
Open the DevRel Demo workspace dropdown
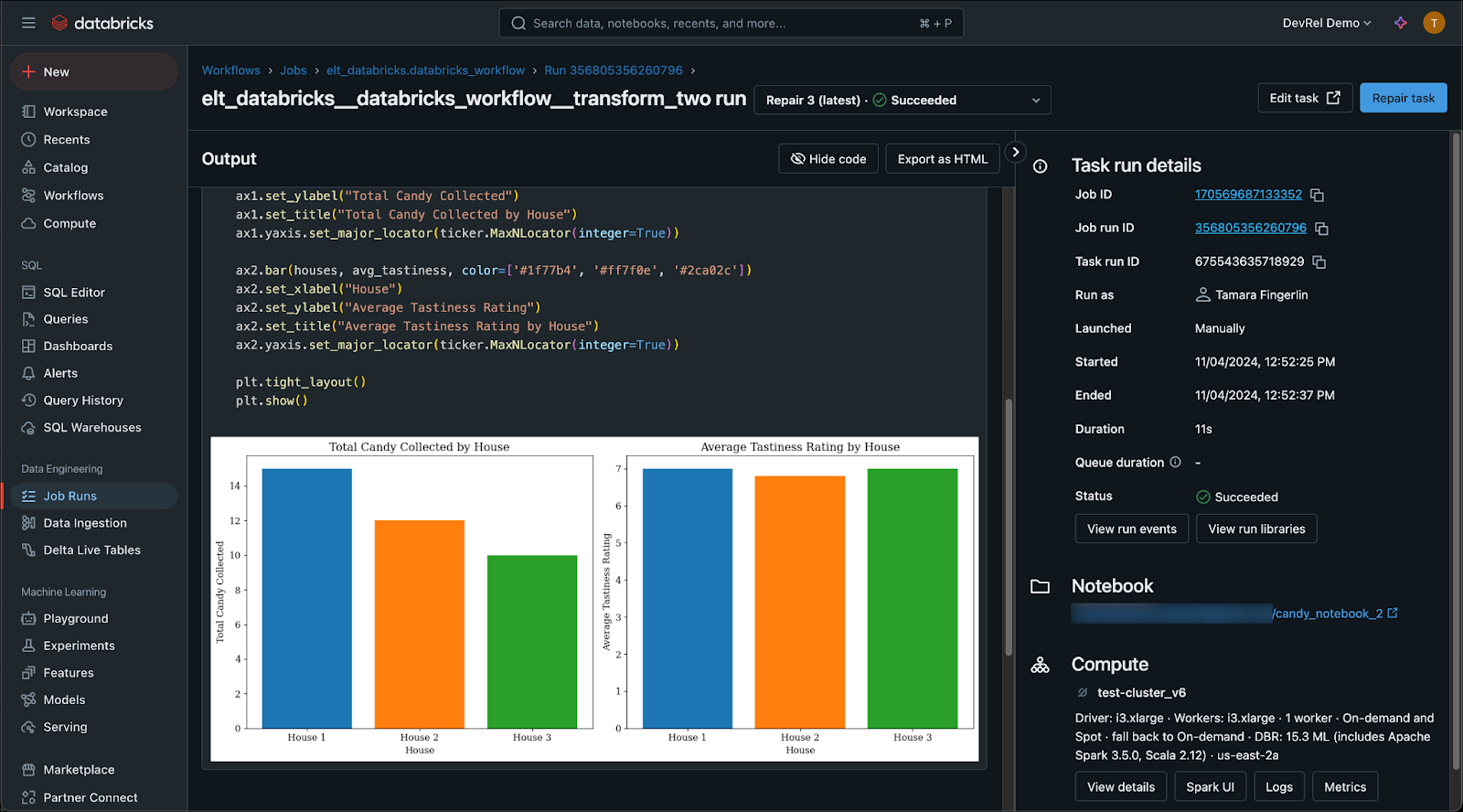click(x=1326, y=23)
